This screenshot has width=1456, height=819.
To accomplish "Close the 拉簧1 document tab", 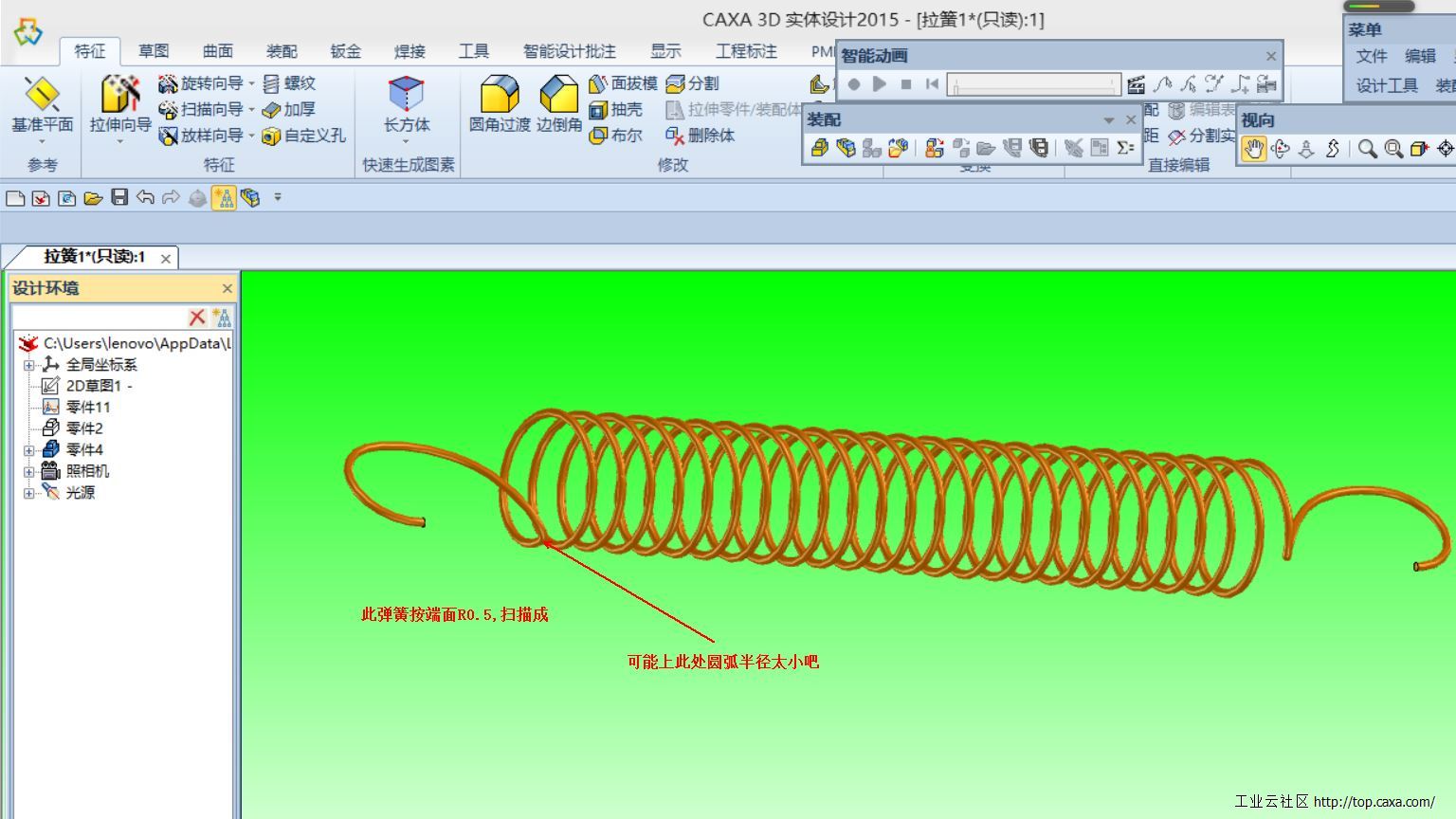I will tap(166, 258).
